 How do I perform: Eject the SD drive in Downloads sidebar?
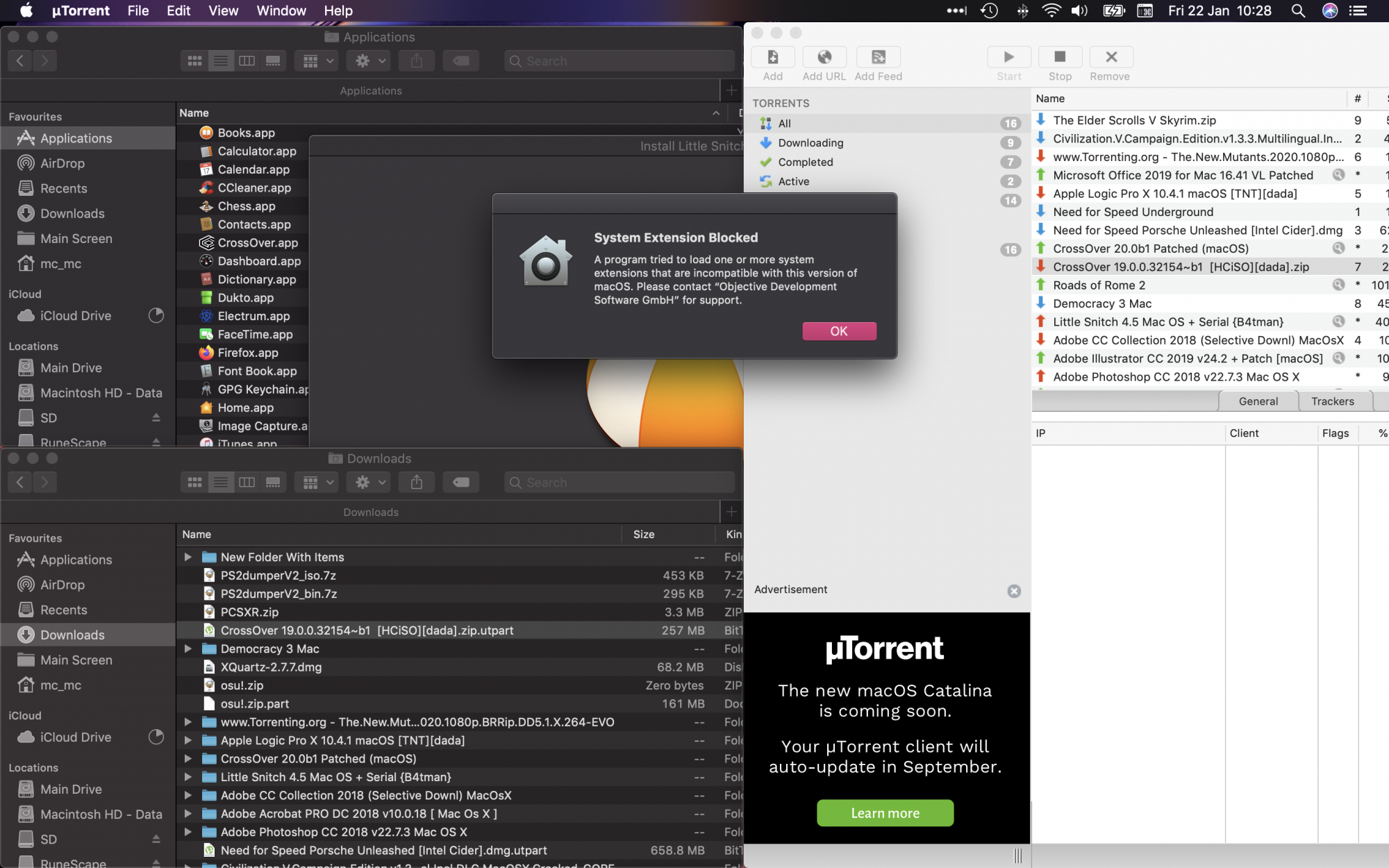(156, 839)
